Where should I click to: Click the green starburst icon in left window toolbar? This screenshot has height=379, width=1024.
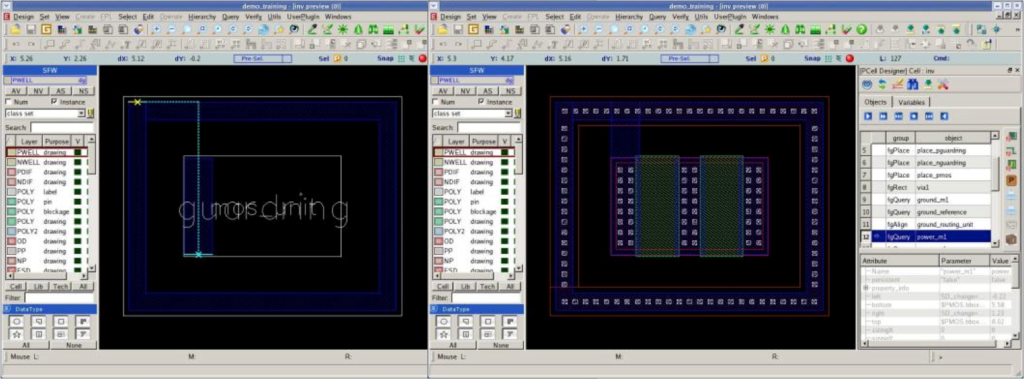[x=342, y=29]
